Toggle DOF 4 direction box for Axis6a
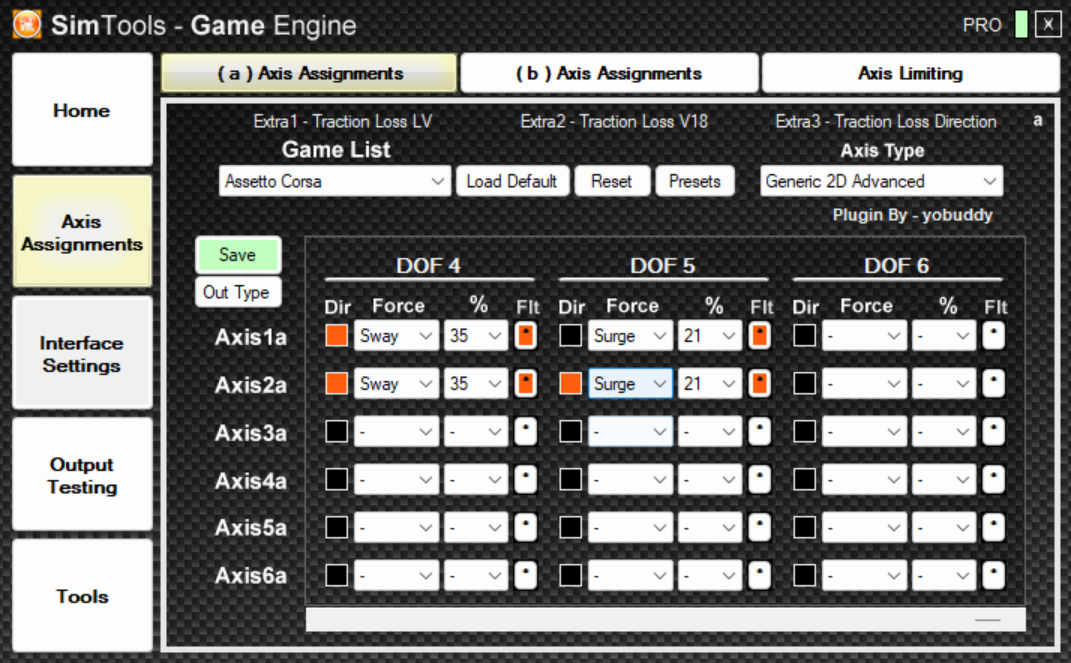Image resolution: width=1071 pixels, height=663 pixels. [337, 576]
